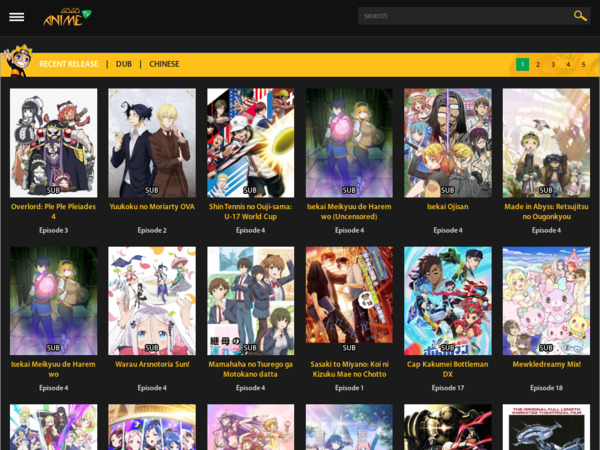This screenshot has width=600, height=450.
Task: Open Warau Arsnotoria Sun! poster
Action: click(152, 300)
